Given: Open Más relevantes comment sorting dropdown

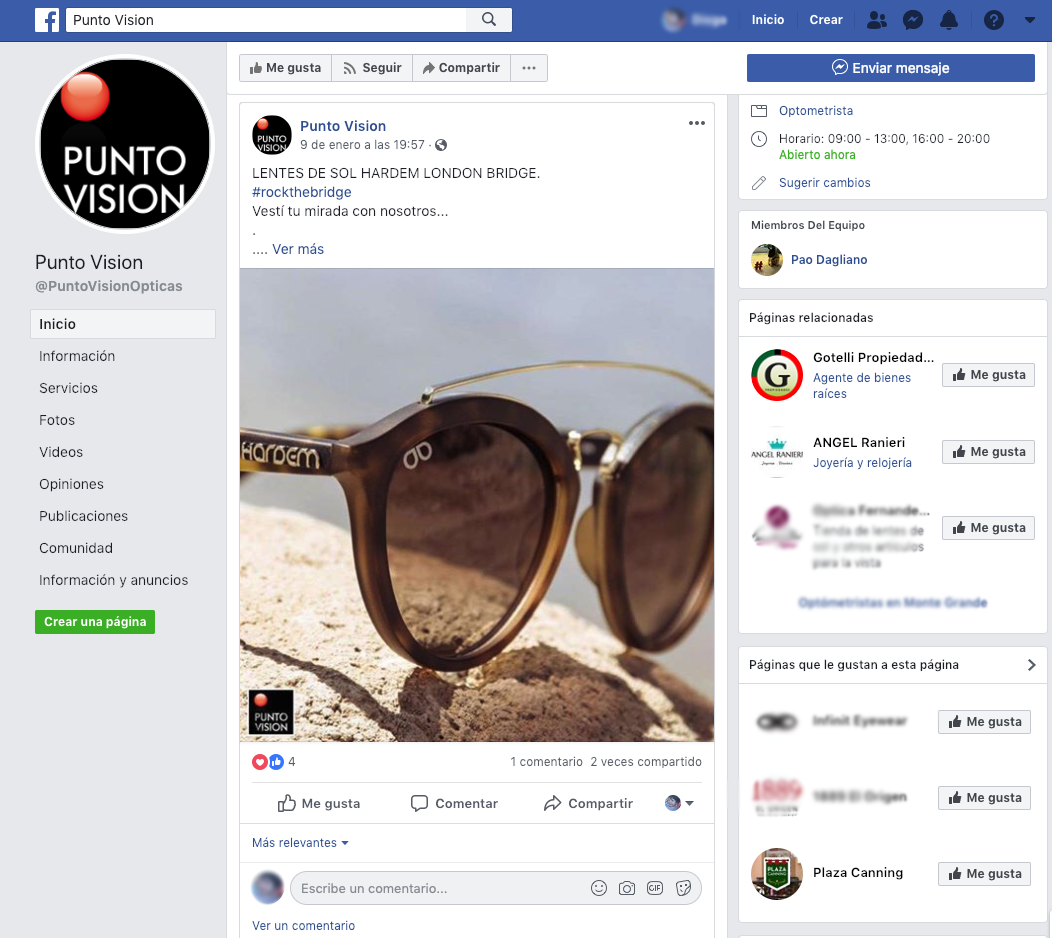Looking at the screenshot, I should click(x=300, y=843).
